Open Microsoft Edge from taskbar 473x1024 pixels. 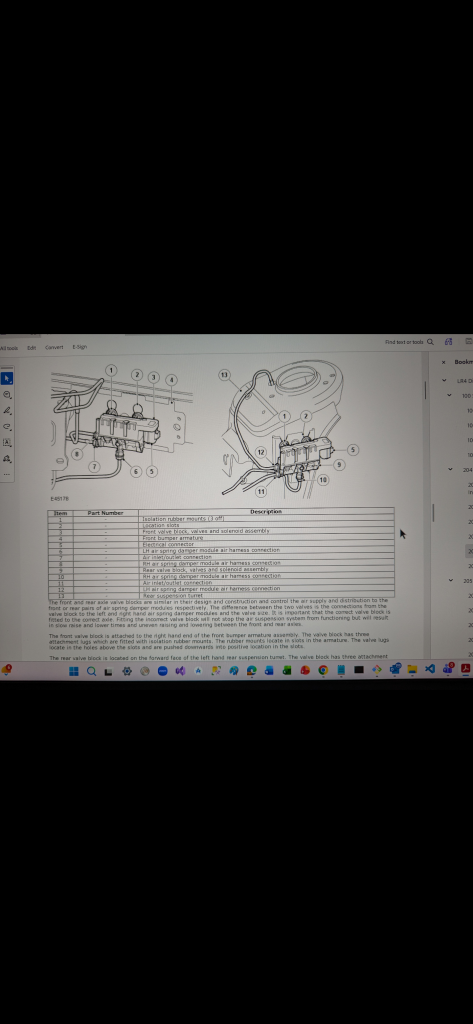(252, 670)
